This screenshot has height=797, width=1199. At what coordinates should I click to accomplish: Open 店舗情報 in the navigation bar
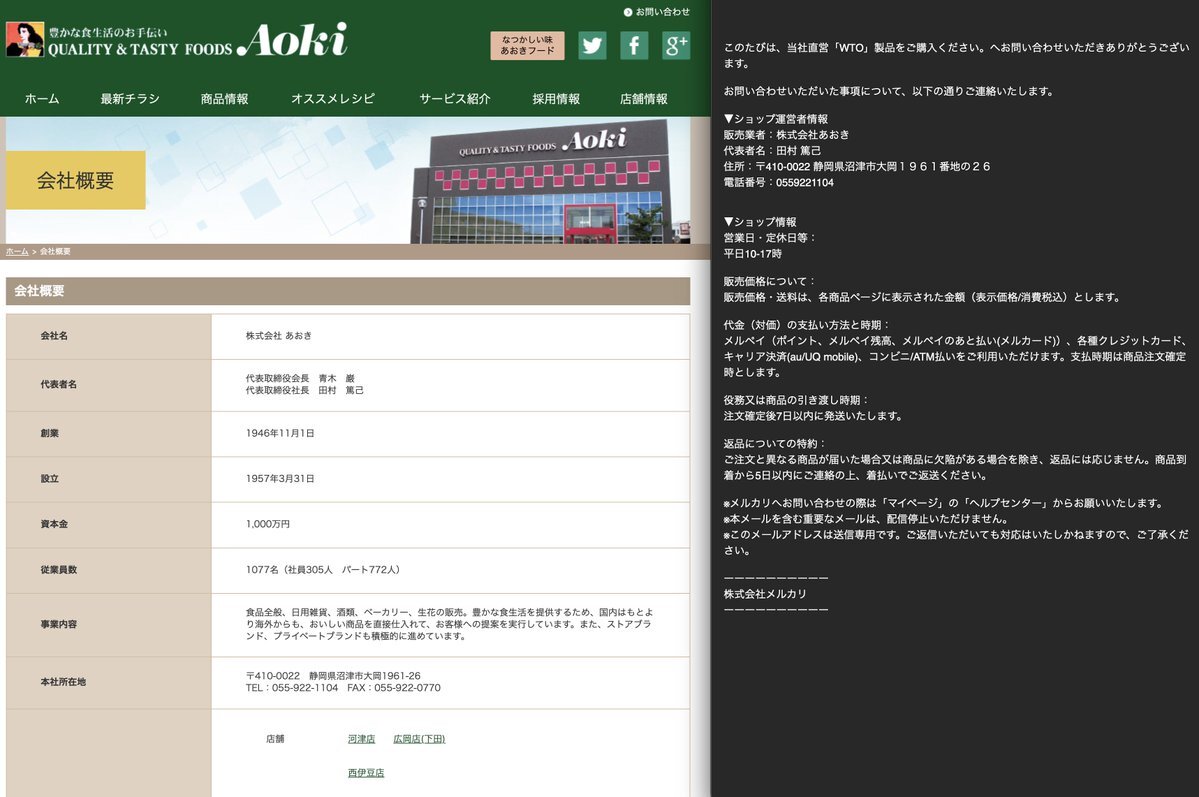tap(644, 99)
